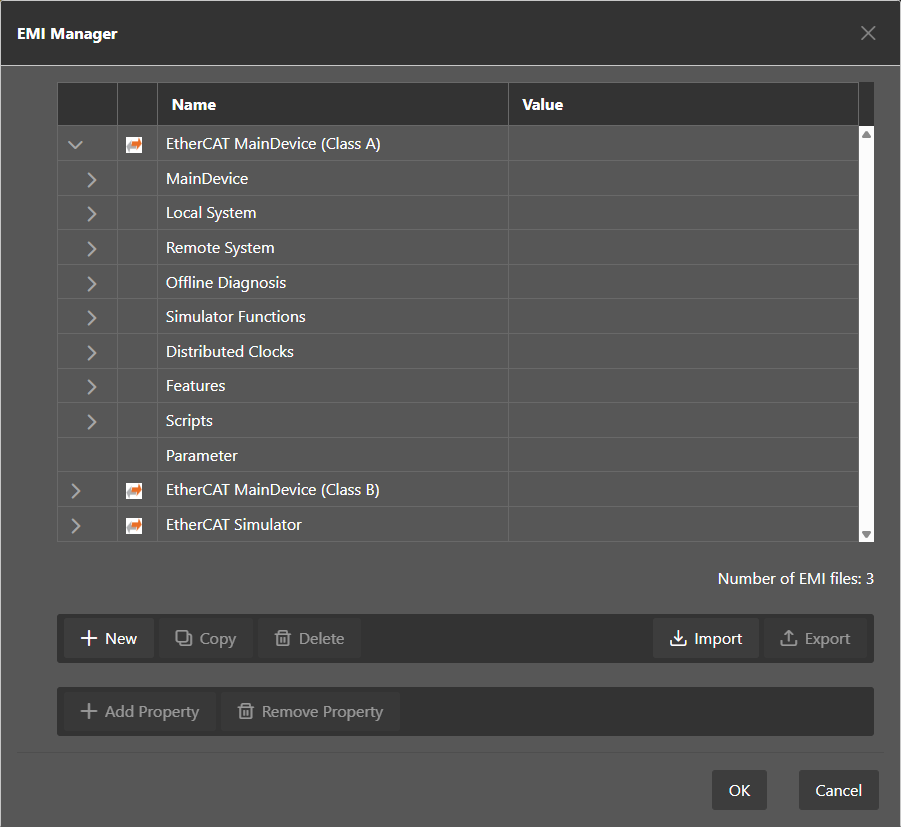Expand the MainDevice tree row
Screen dimensions: 901x827
(x=91, y=180)
